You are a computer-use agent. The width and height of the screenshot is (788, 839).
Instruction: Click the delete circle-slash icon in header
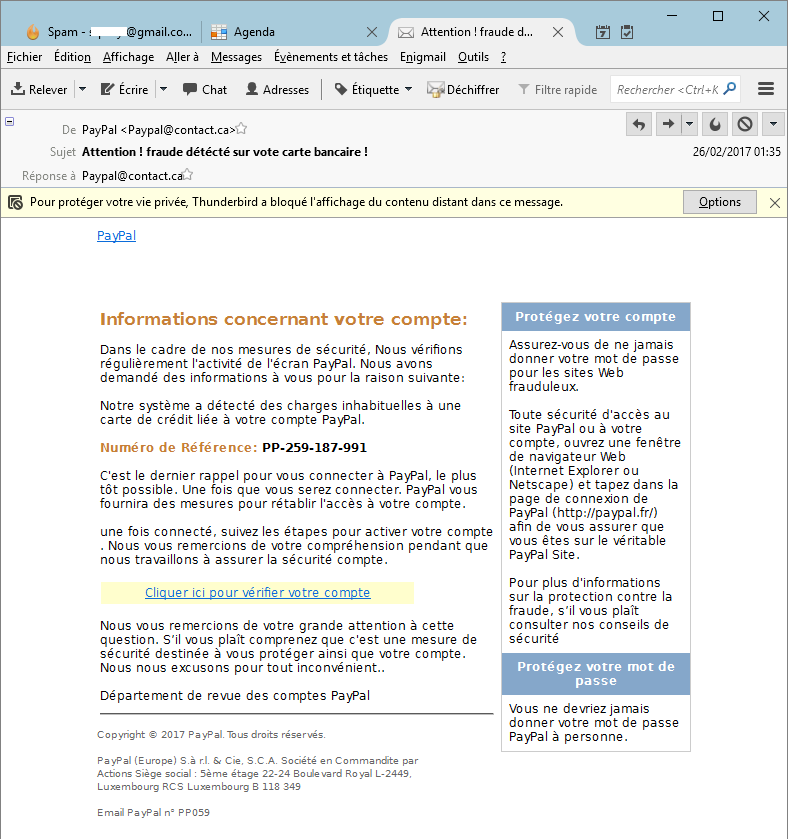pyautogui.click(x=744, y=124)
